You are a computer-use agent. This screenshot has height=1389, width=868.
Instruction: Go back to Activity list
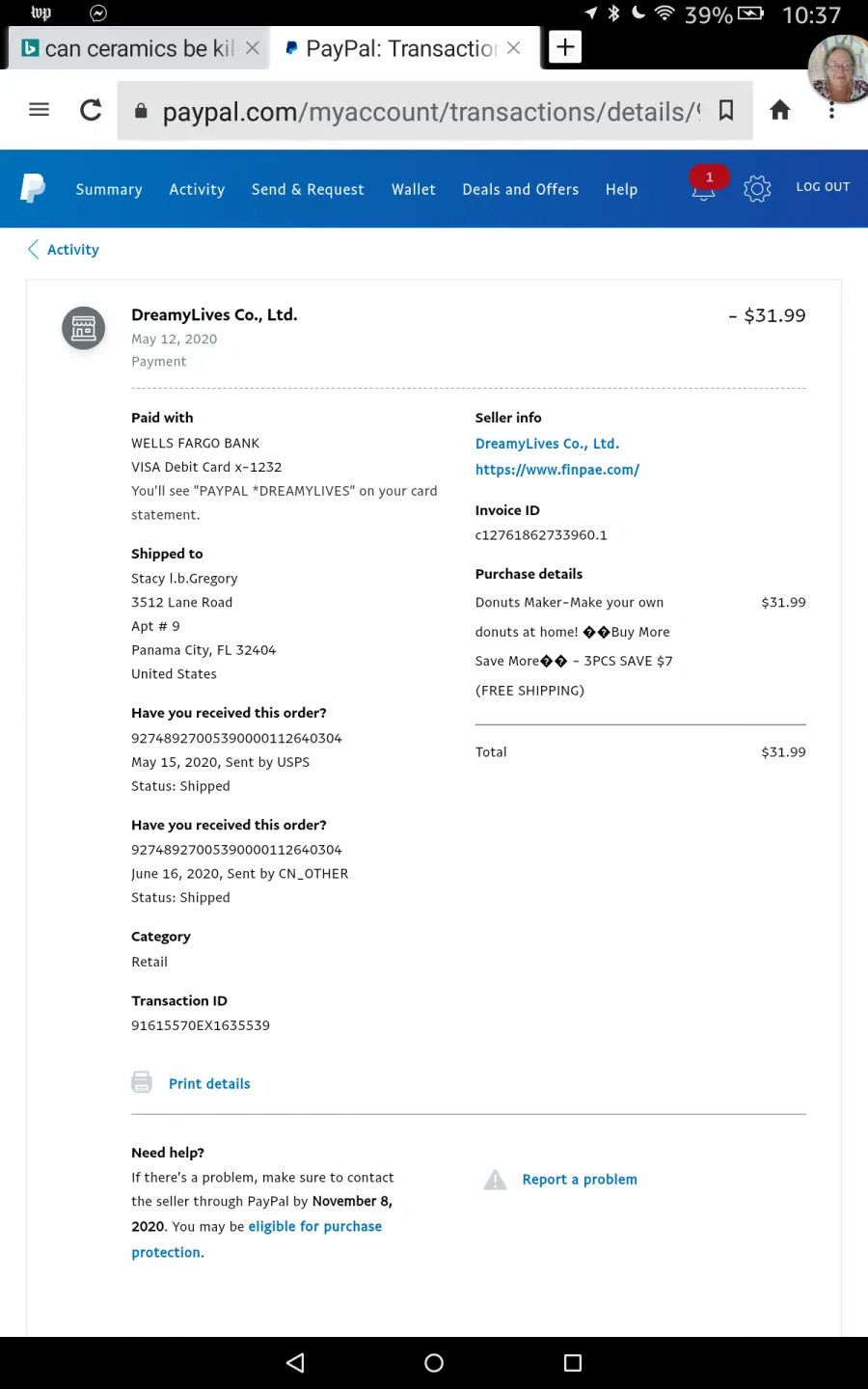pyautogui.click(x=64, y=250)
